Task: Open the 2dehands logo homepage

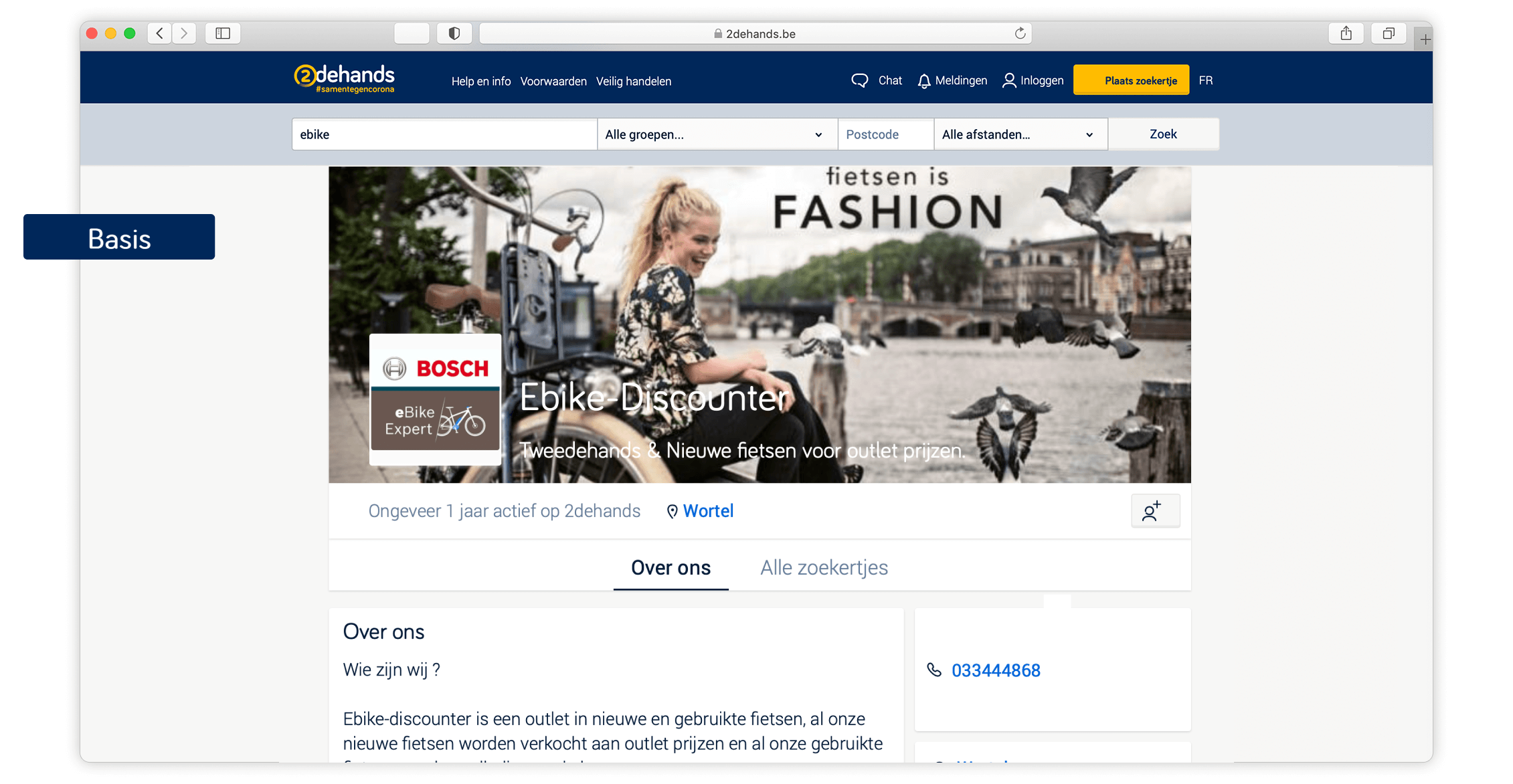Action: tap(345, 78)
